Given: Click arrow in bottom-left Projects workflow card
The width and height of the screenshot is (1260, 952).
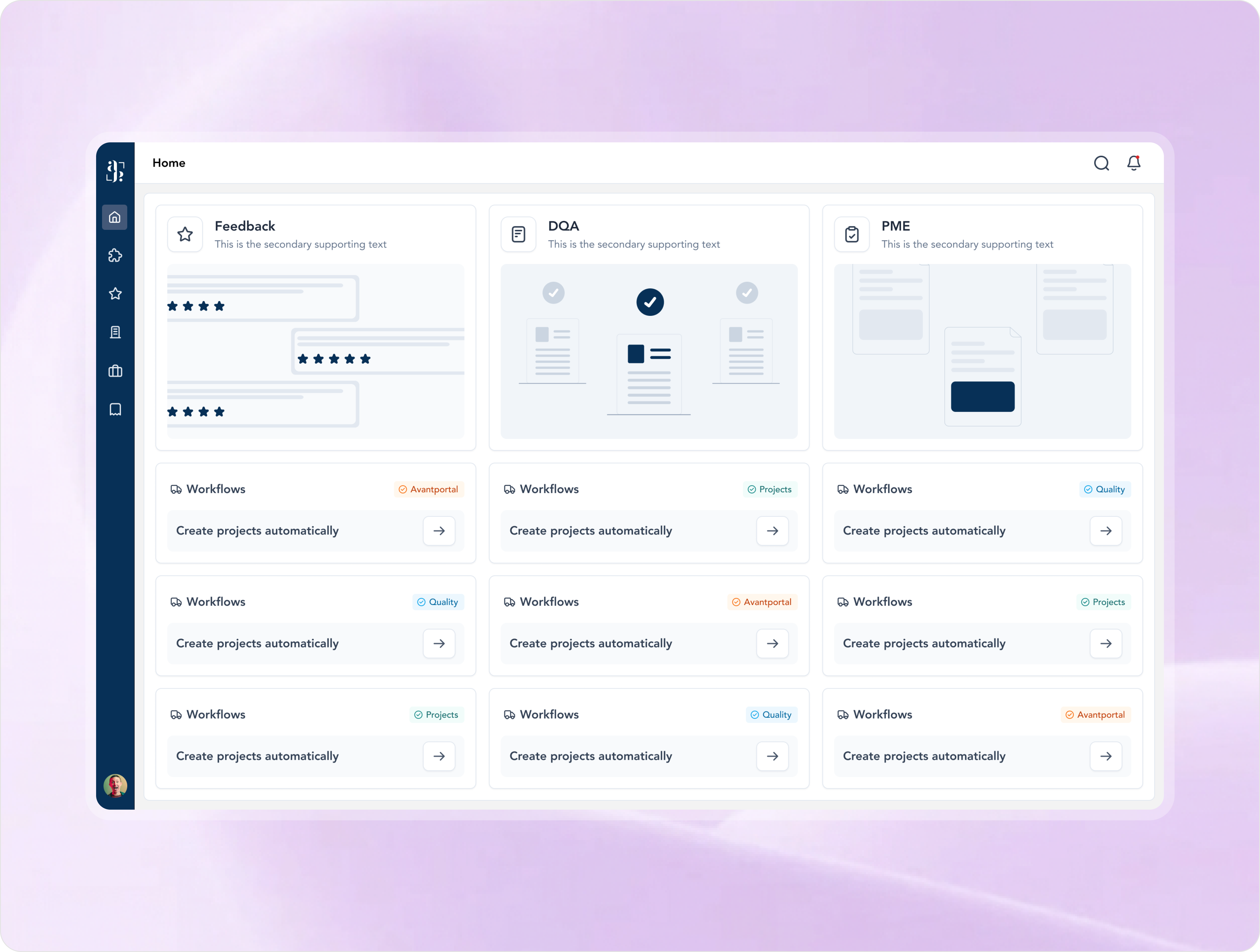Looking at the screenshot, I should point(439,756).
